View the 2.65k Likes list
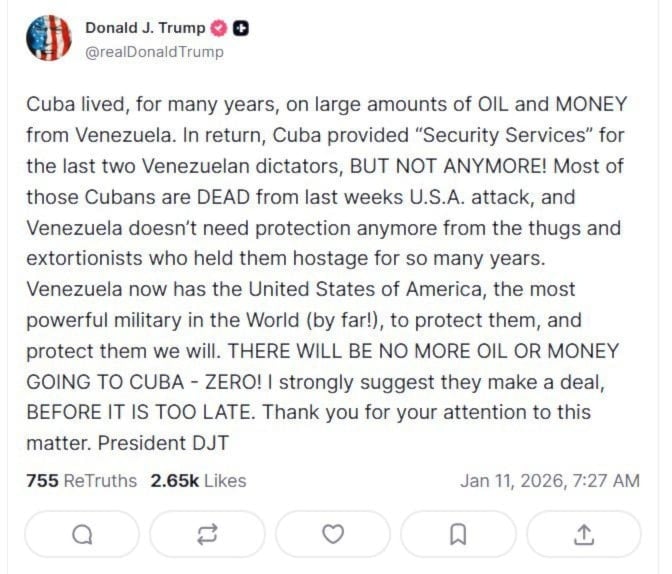The width and height of the screenshot is (672, 574). coord(198,480)
